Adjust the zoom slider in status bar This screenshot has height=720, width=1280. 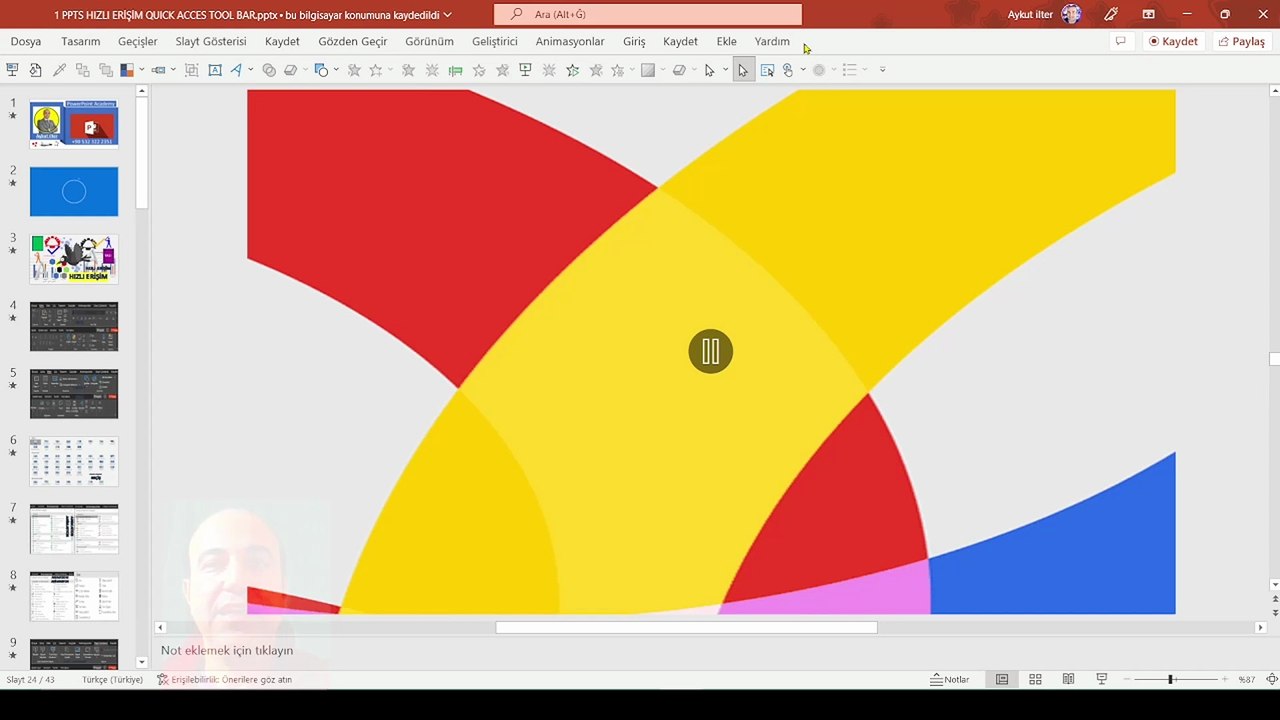point(1170,679)
